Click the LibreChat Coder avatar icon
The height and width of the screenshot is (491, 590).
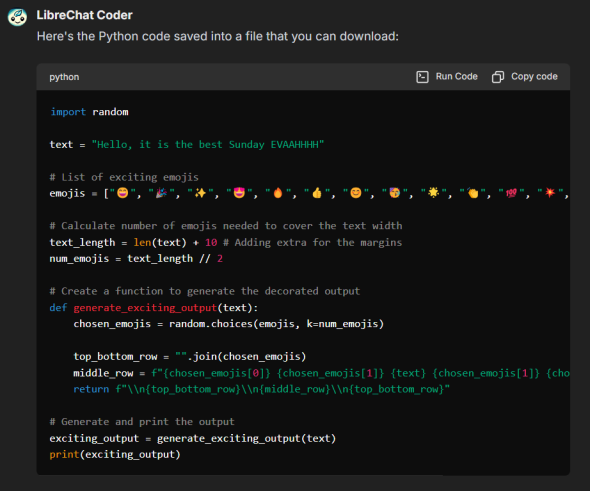pos(17,17)
